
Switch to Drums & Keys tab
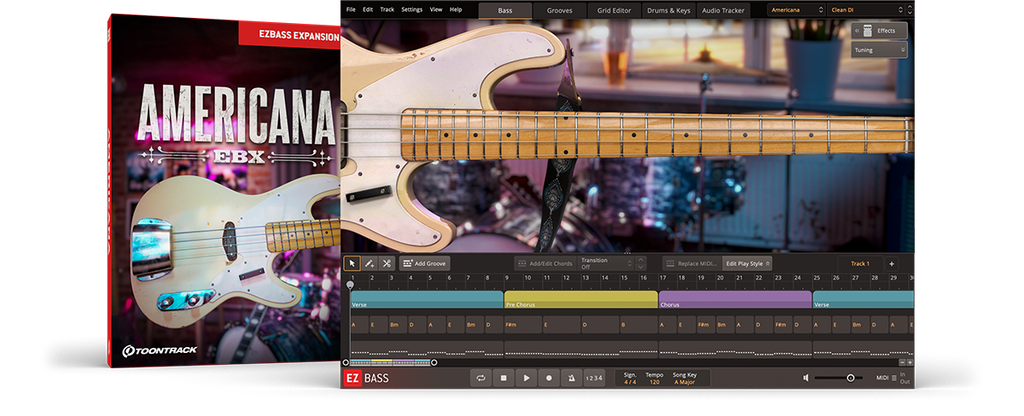coord(669,10)
